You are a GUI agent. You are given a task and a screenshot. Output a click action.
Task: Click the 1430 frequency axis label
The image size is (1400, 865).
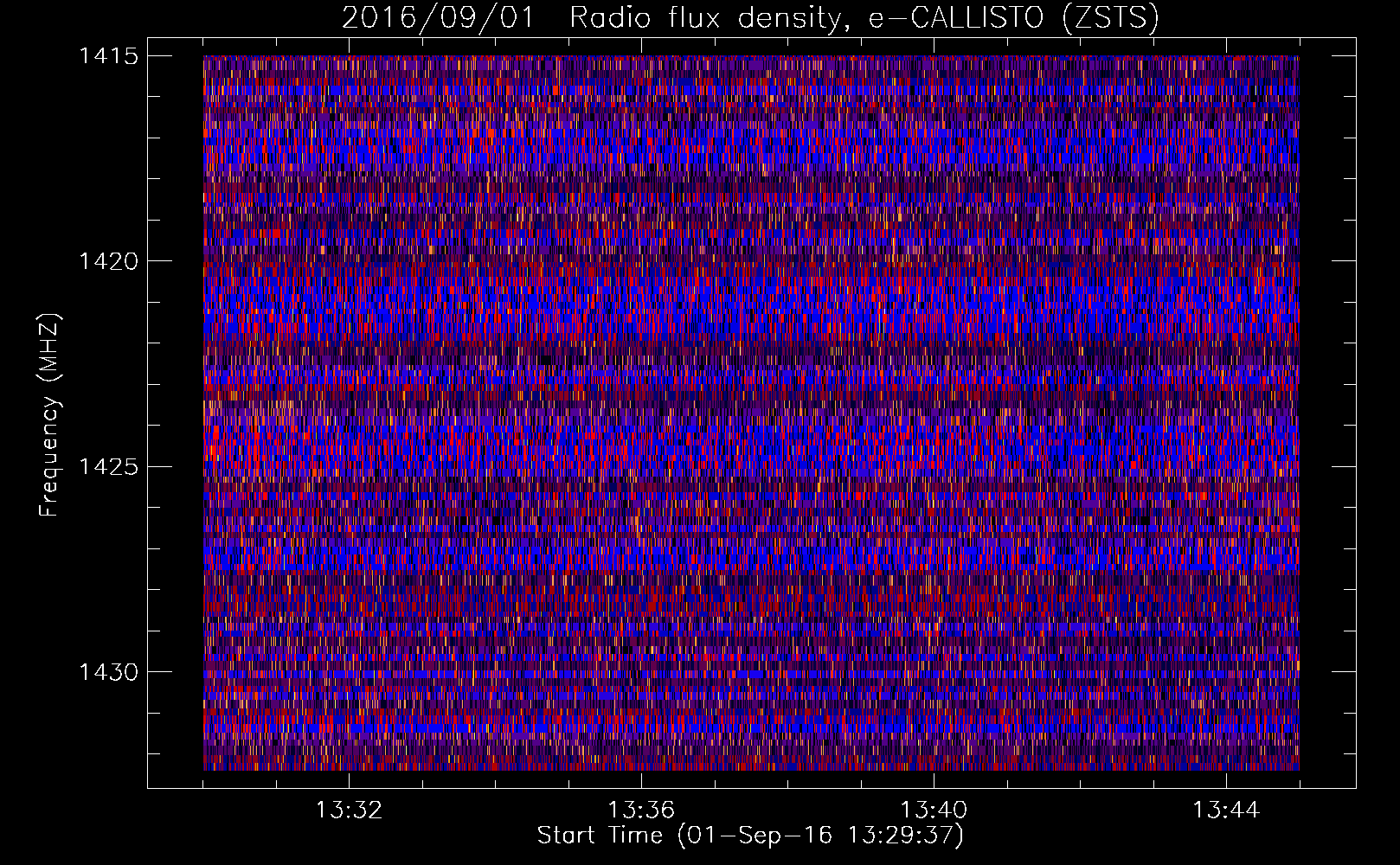coord(109,672)
